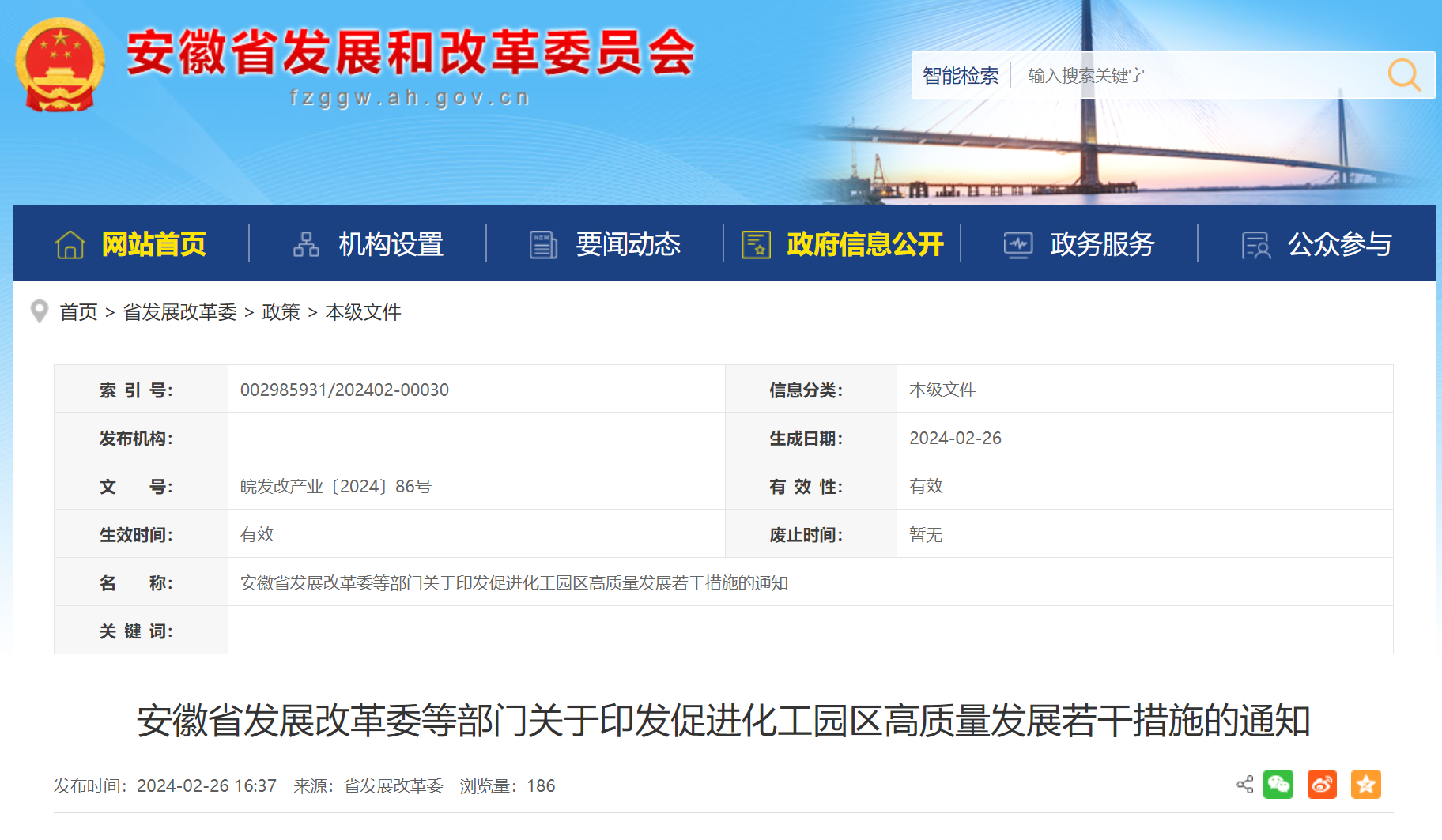Go to the 公众参与 navigation section
This screenshot has height=840, width=1442.
pyautogui.click(x=1339, y=245)
